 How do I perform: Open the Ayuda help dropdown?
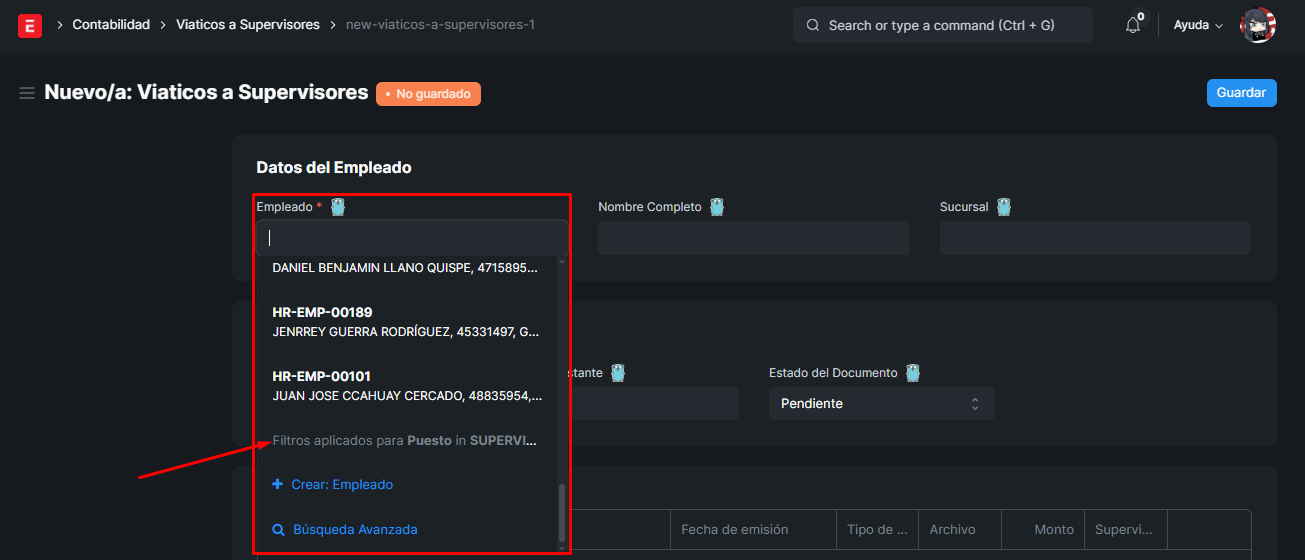[1197, 25]
